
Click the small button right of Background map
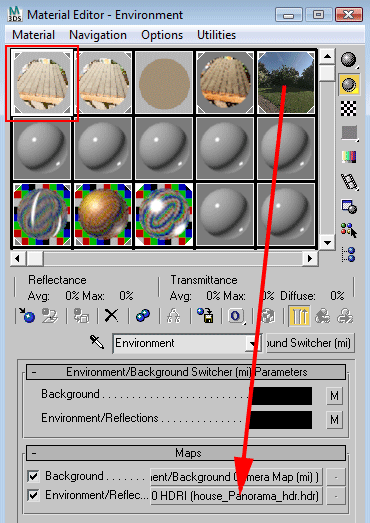coord(335,477)
